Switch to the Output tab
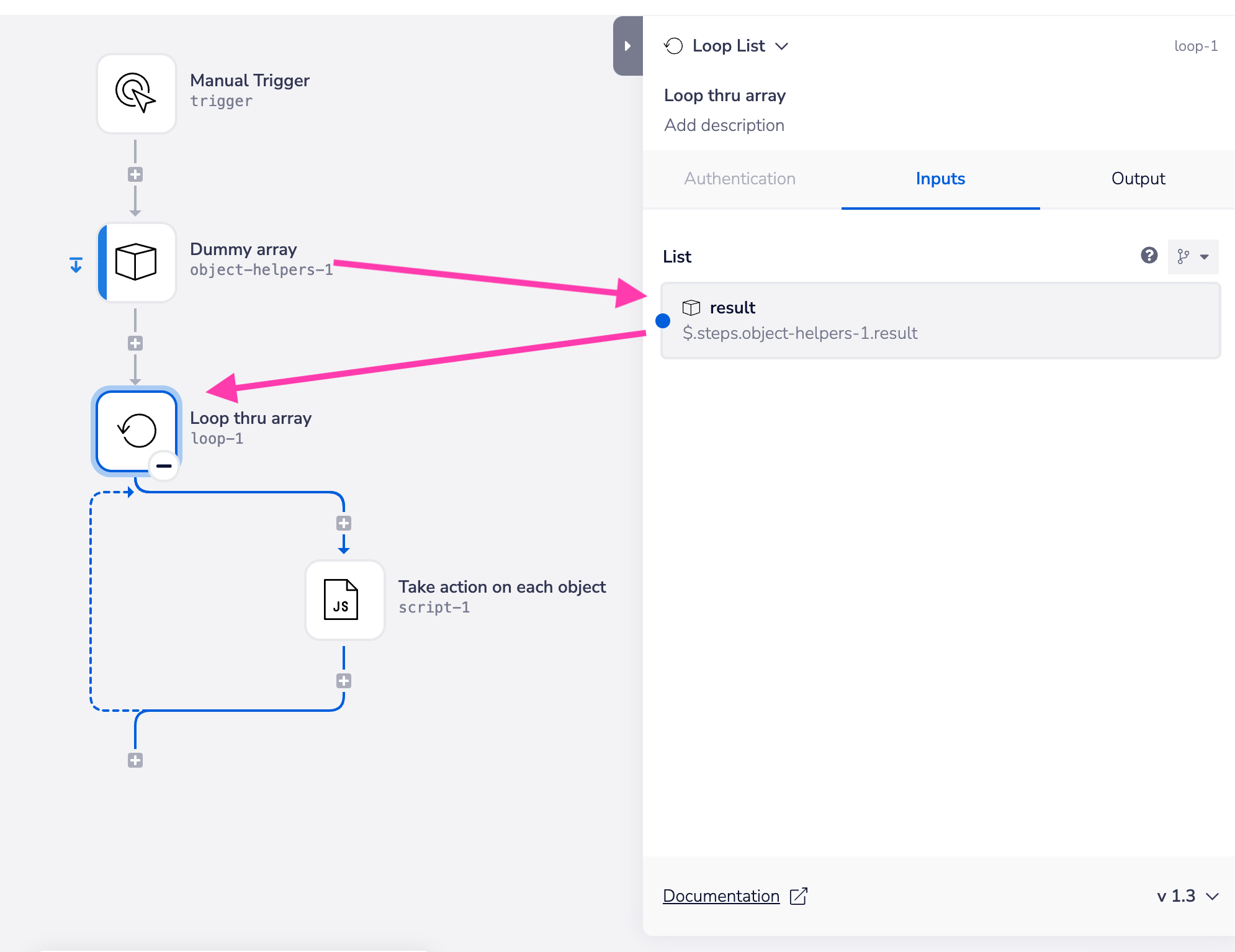Viewport: 1235px width, 952px height. click(x=1138, y=179)
